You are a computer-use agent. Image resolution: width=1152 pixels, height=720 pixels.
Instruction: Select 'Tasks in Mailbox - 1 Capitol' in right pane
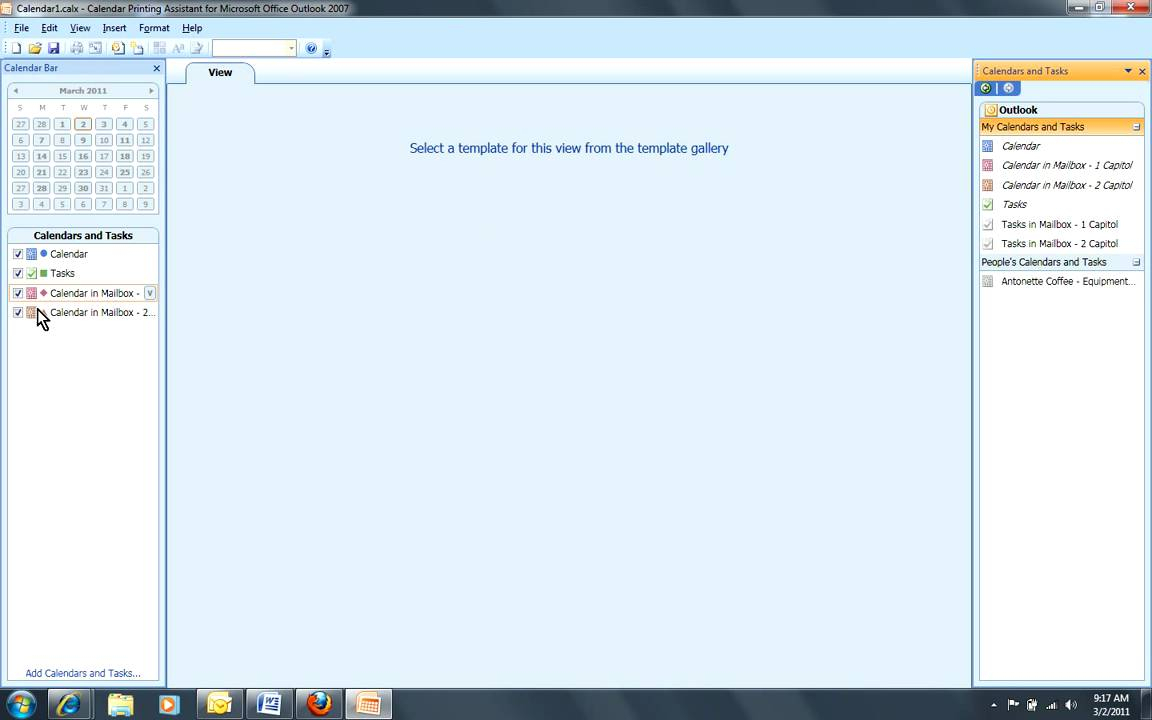[1059, 225]
